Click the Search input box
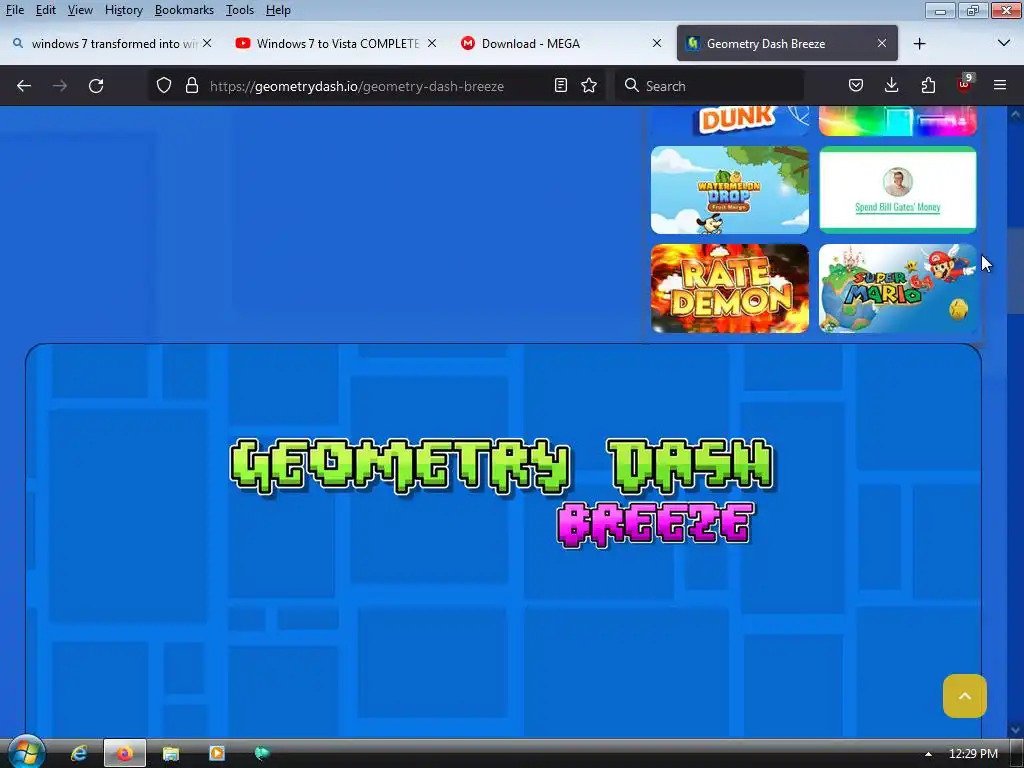 click(709, 86)
